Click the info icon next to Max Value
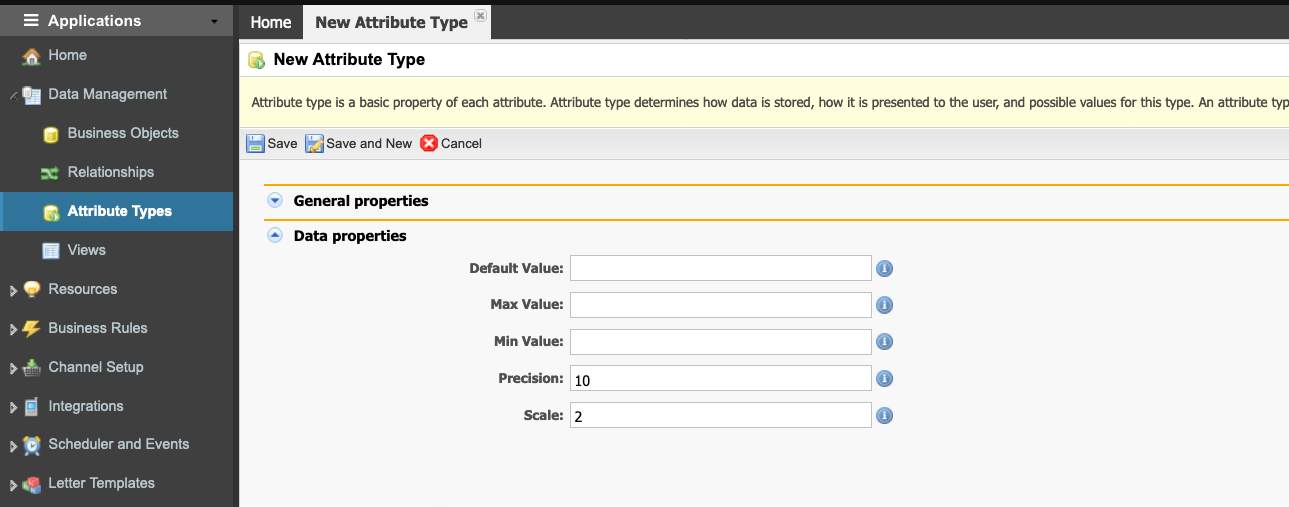The width and height of the screenshot is (1289, 507). [884, 305]
